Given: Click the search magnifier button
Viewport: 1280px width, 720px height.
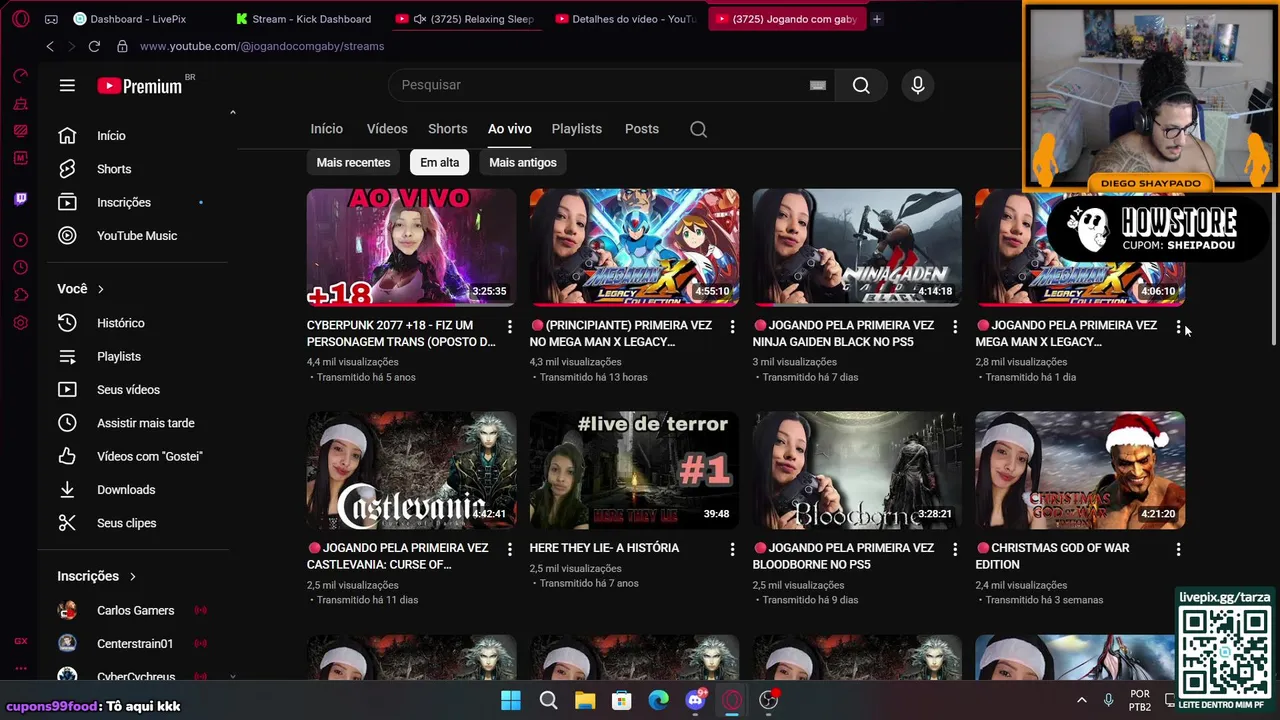Looking at the screenshot, I should pos(861,85).
